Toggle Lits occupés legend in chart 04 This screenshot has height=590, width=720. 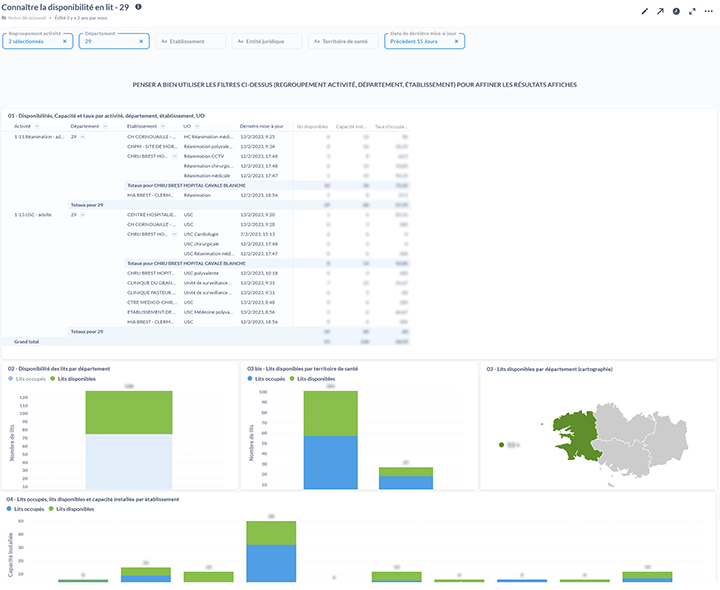click(28, 509)
